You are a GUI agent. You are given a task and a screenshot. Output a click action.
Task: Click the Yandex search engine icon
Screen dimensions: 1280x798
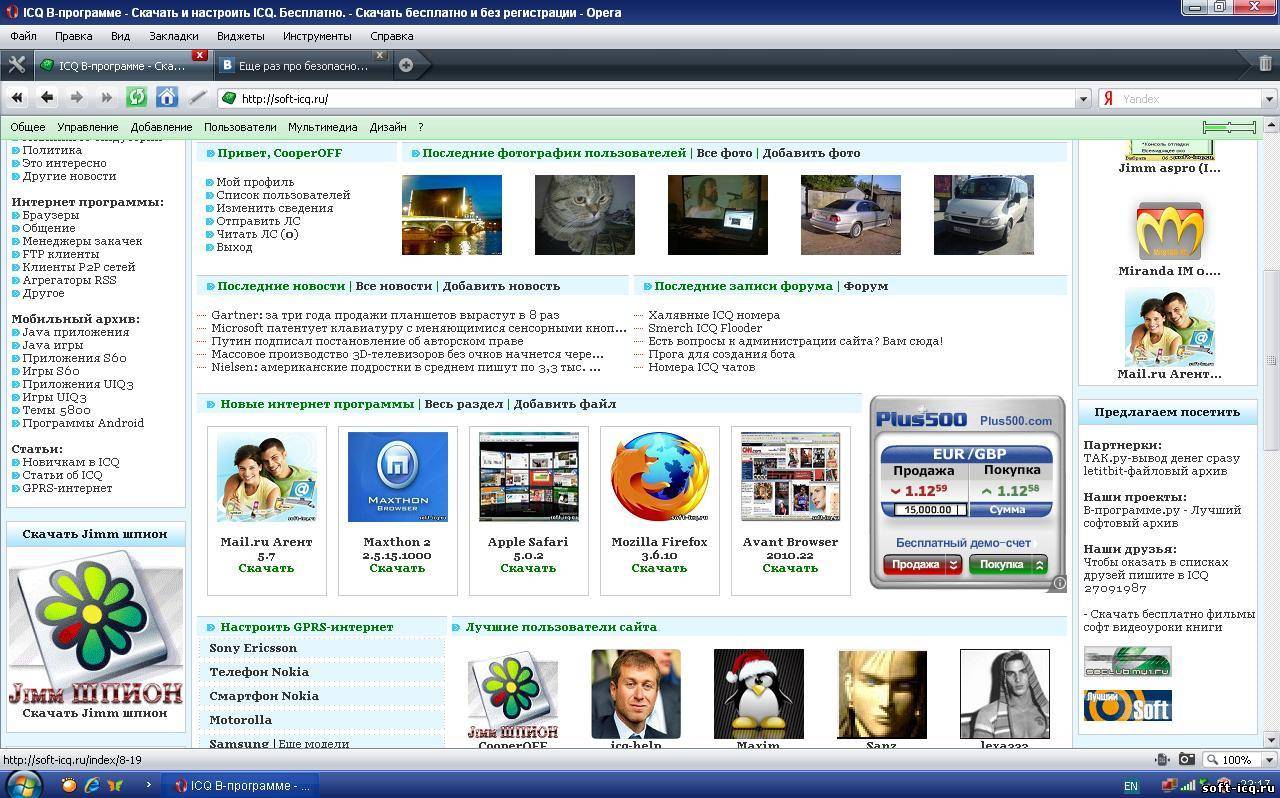pyautogui.click(x=1108, y=99)
